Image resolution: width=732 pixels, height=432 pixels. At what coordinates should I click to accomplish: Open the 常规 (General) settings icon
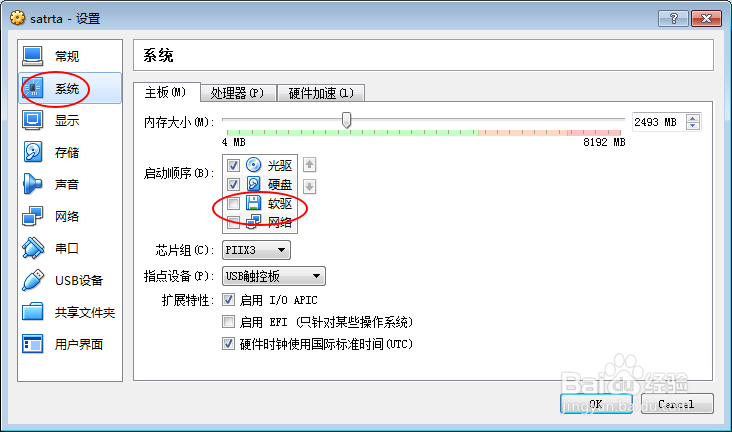point(32,56)
